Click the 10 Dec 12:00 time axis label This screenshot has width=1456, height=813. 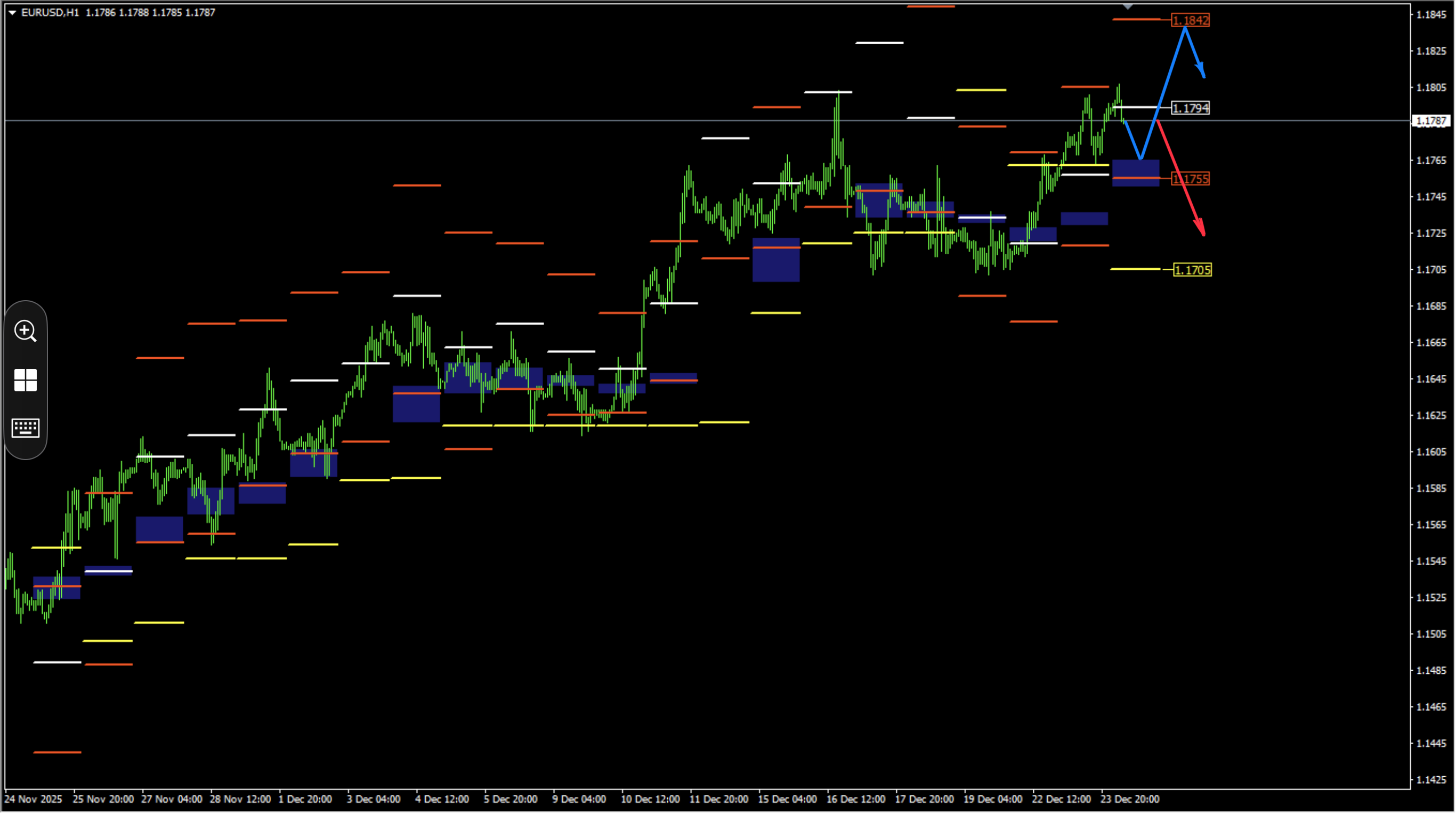pyautogui.click(x=651, y=800)
